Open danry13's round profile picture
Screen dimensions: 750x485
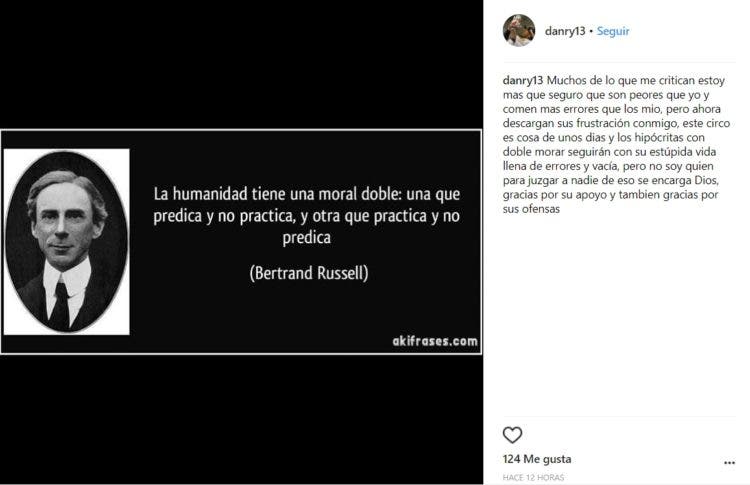coord(519,31)
